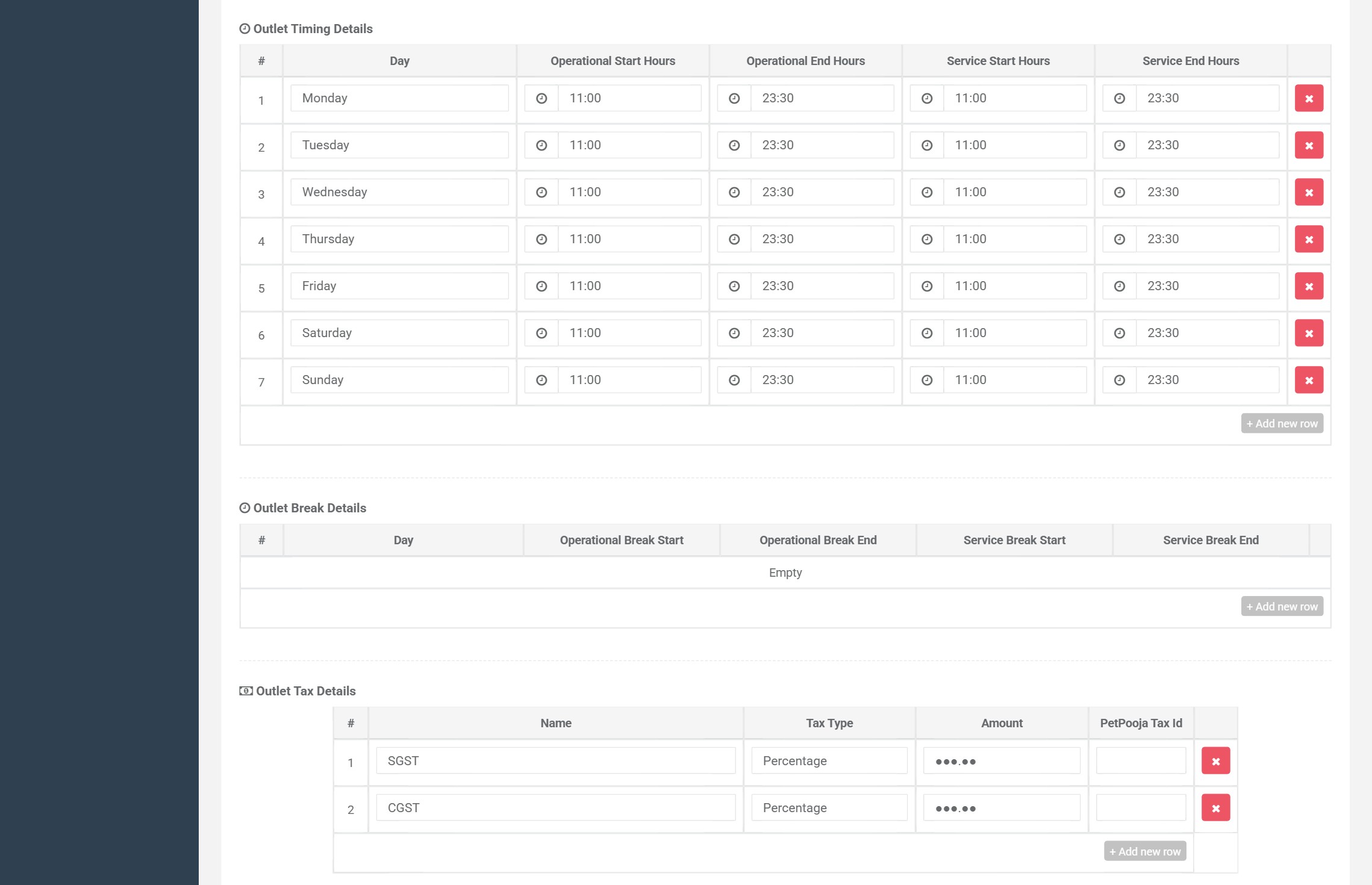The width and height of the screenshot is (1372, 885).
Task: Remove the Thursday timing row
Action: point(1309,239)
